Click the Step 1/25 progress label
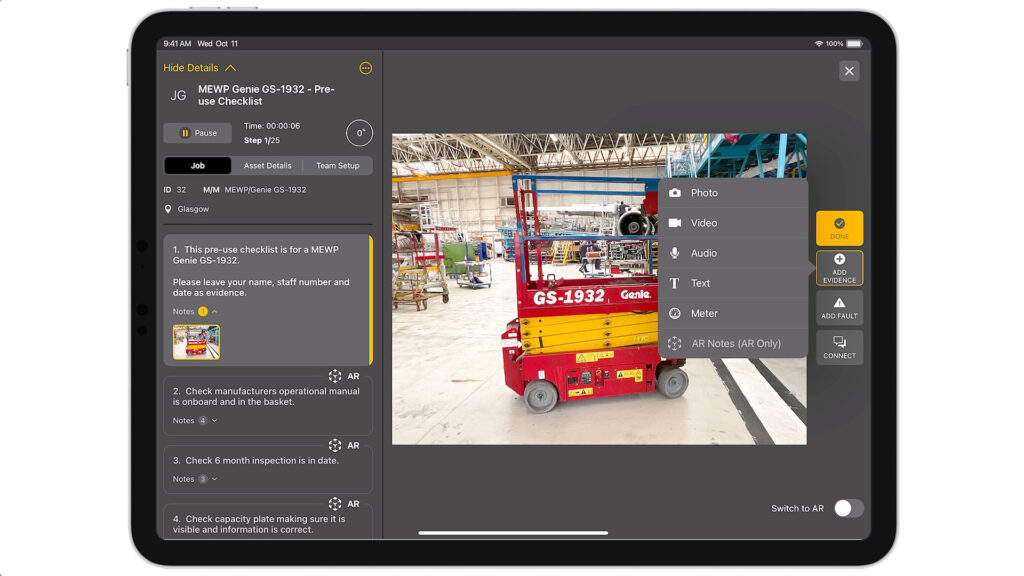Viewport: 1024px width, 576px height. coord(262,140)
